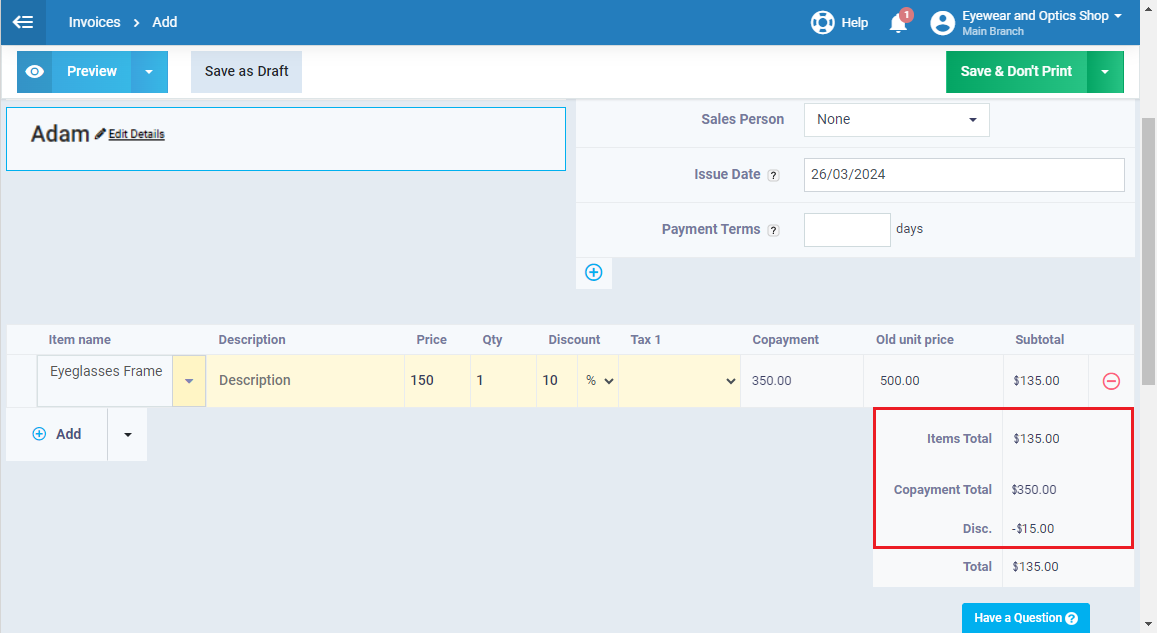This screenshot has height=633, width=1157.
Task: Go to Invoices breadcrumb
Action: pos(94,22)
